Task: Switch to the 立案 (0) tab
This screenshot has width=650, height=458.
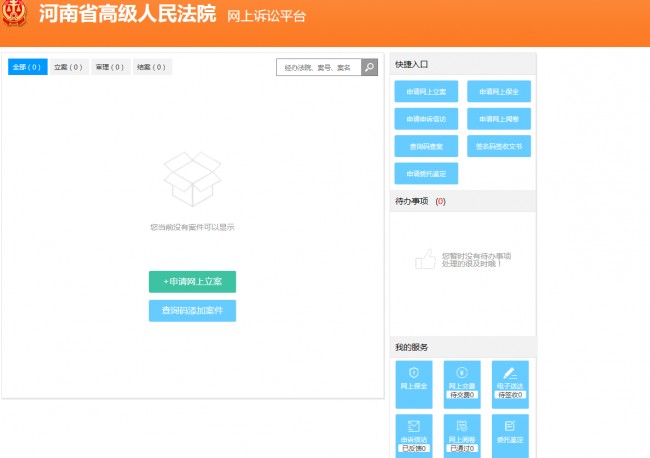Action: (x=68, y=67)
